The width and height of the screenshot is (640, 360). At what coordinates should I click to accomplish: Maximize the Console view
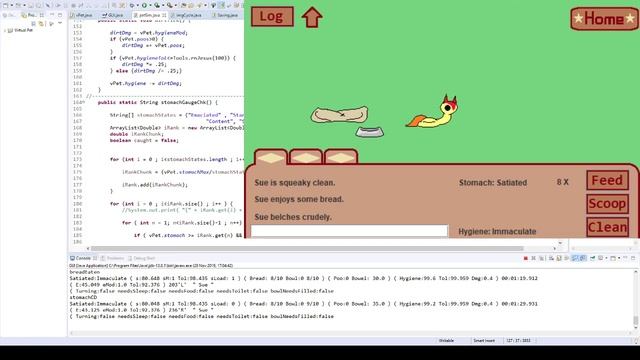(633, 258)
